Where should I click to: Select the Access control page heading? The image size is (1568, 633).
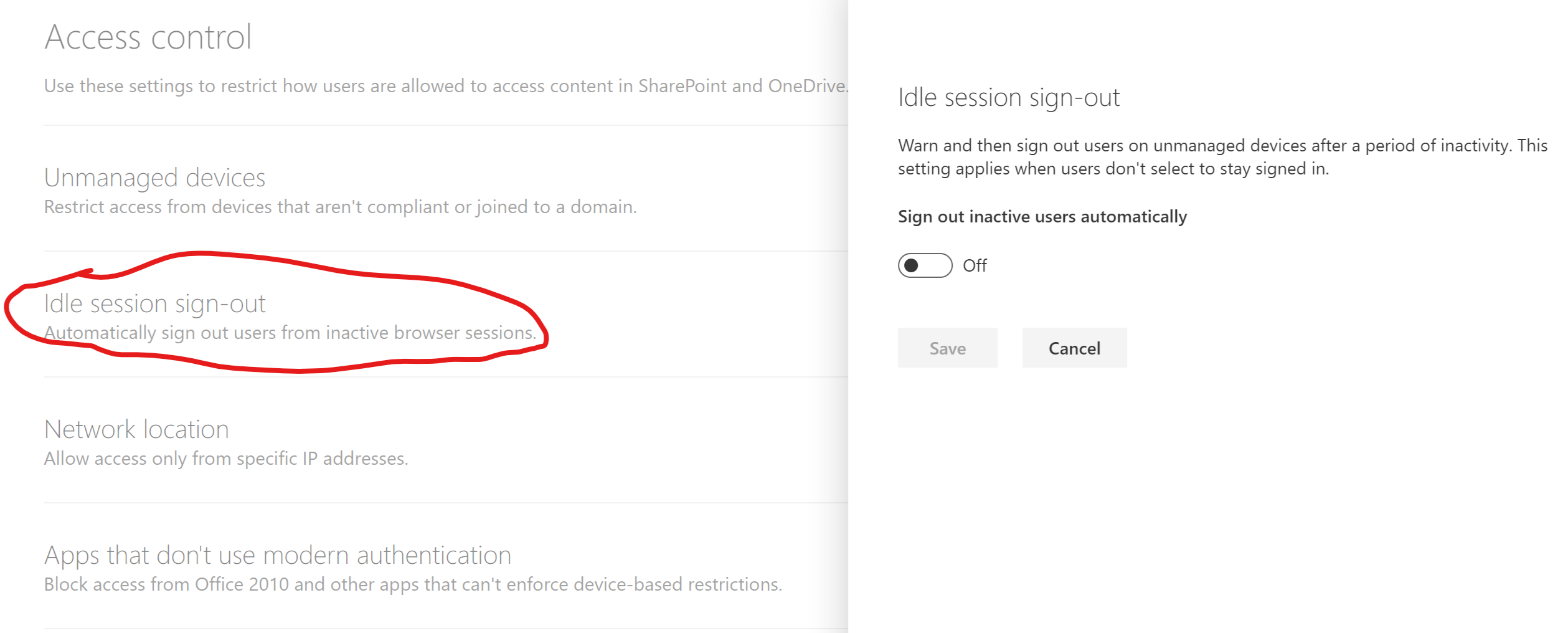tap(147, 36)
